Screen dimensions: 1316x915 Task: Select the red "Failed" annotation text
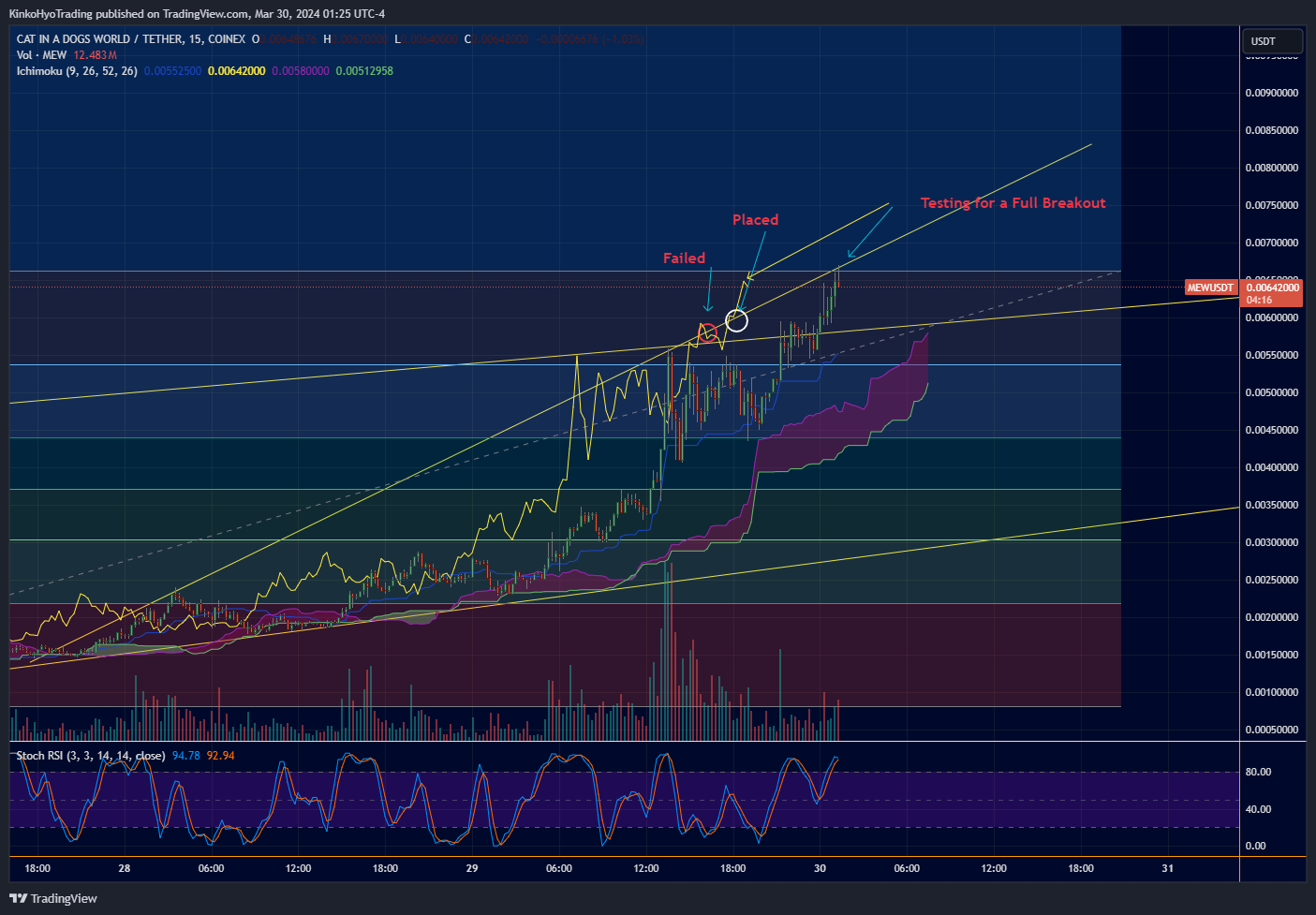[x=684, y=258]
